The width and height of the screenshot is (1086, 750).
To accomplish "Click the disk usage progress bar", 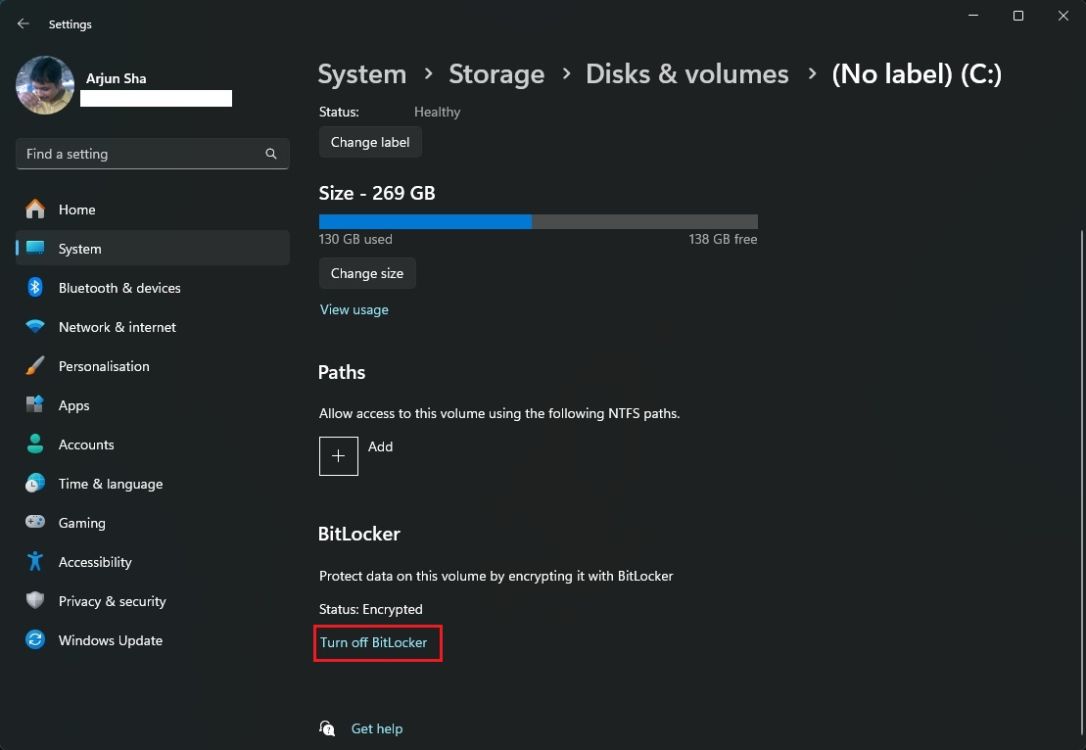I will [x=537, y=221].
